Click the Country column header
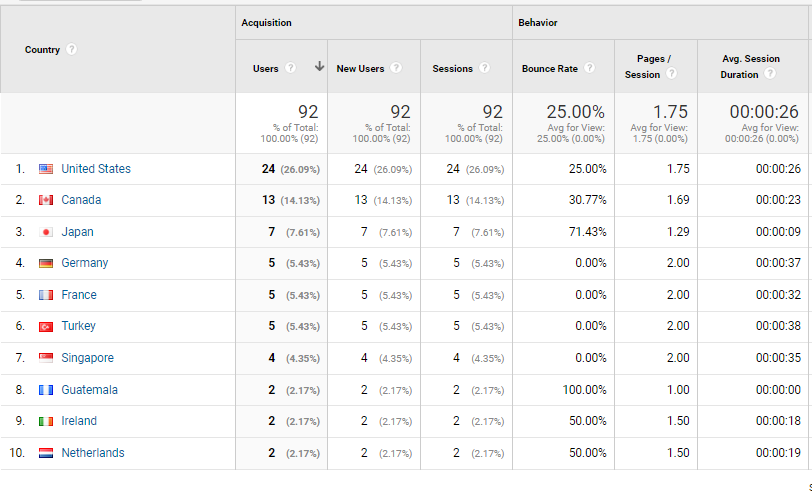Screen dimensions: 812x494 42,50
